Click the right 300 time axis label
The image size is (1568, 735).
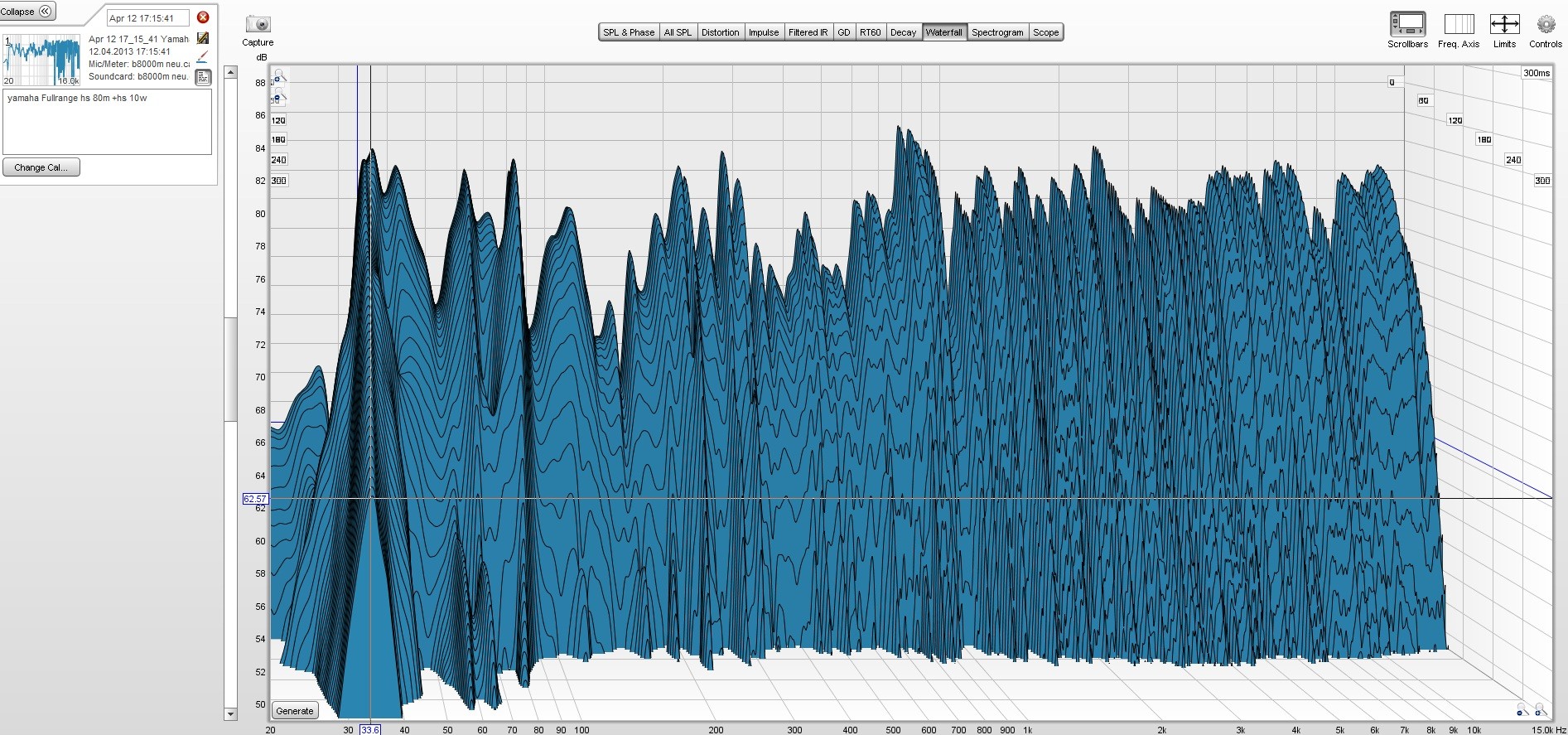(1542, 181)
